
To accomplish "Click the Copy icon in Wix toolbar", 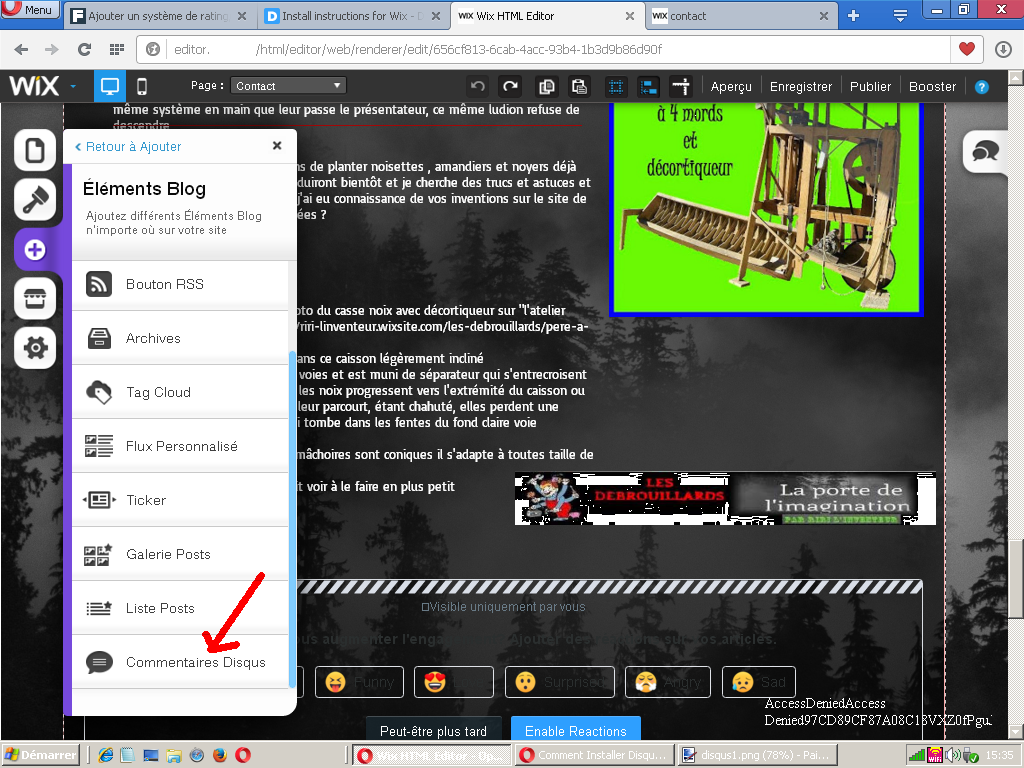I will click(546, 86).
